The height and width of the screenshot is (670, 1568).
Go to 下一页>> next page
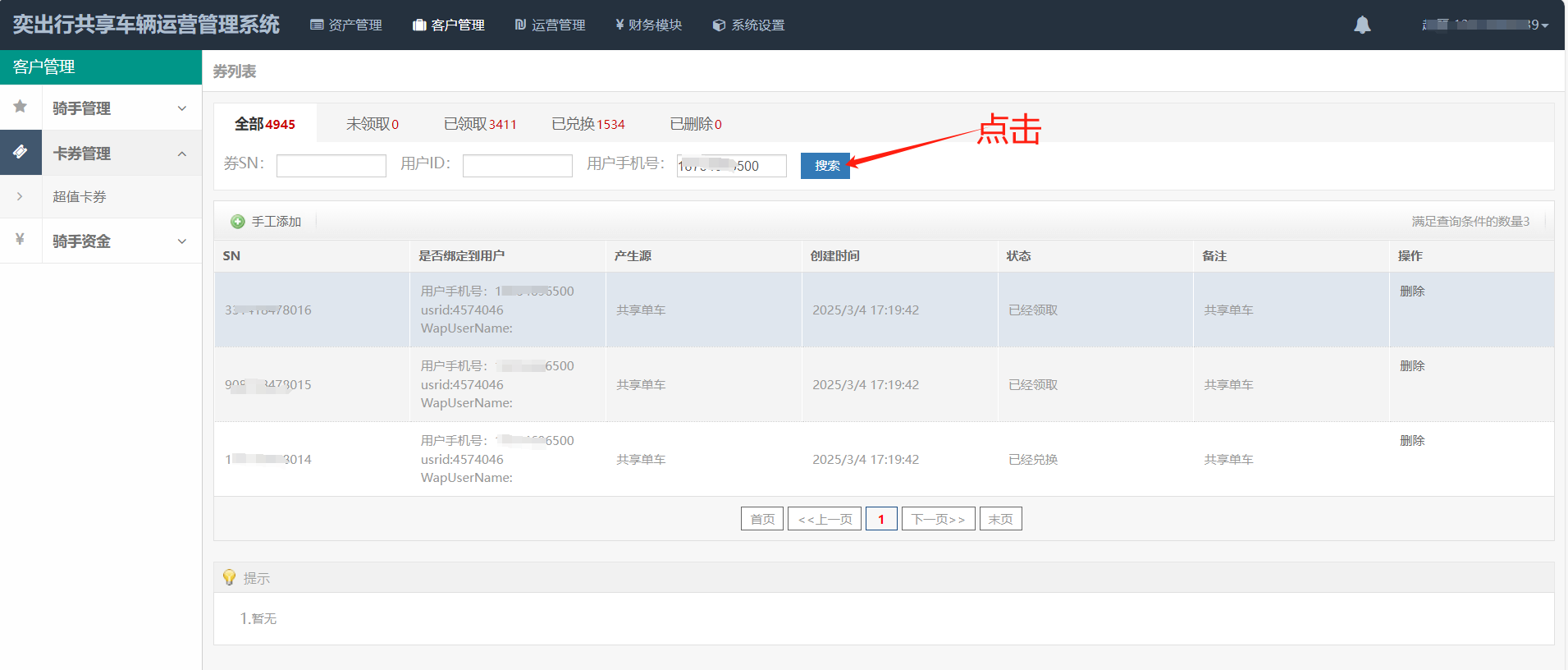pyautogui.click(x=939, y=519)
